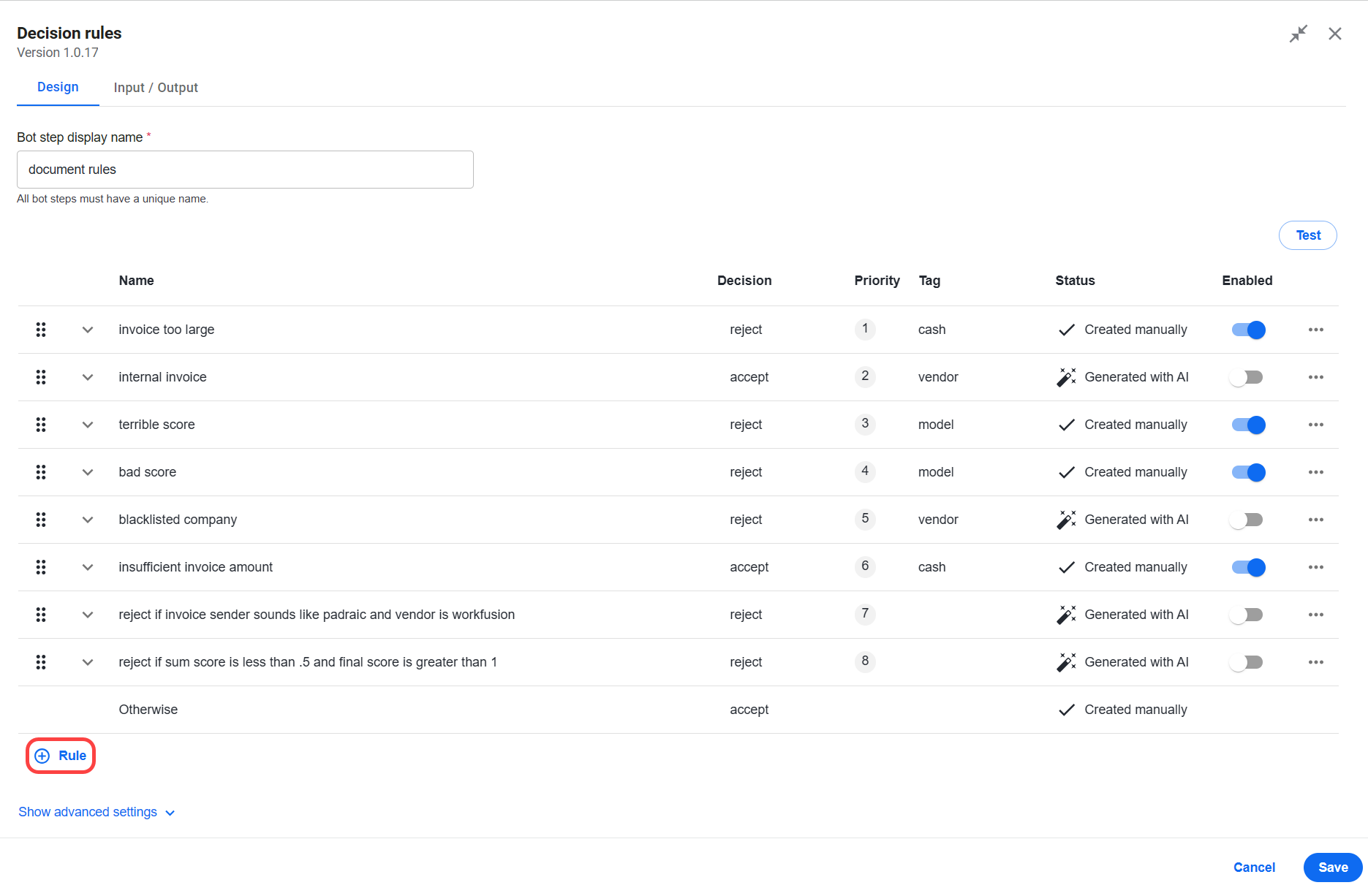Expand the bad score rule
Screen dimensions: 1368x896
coord(88,472)
